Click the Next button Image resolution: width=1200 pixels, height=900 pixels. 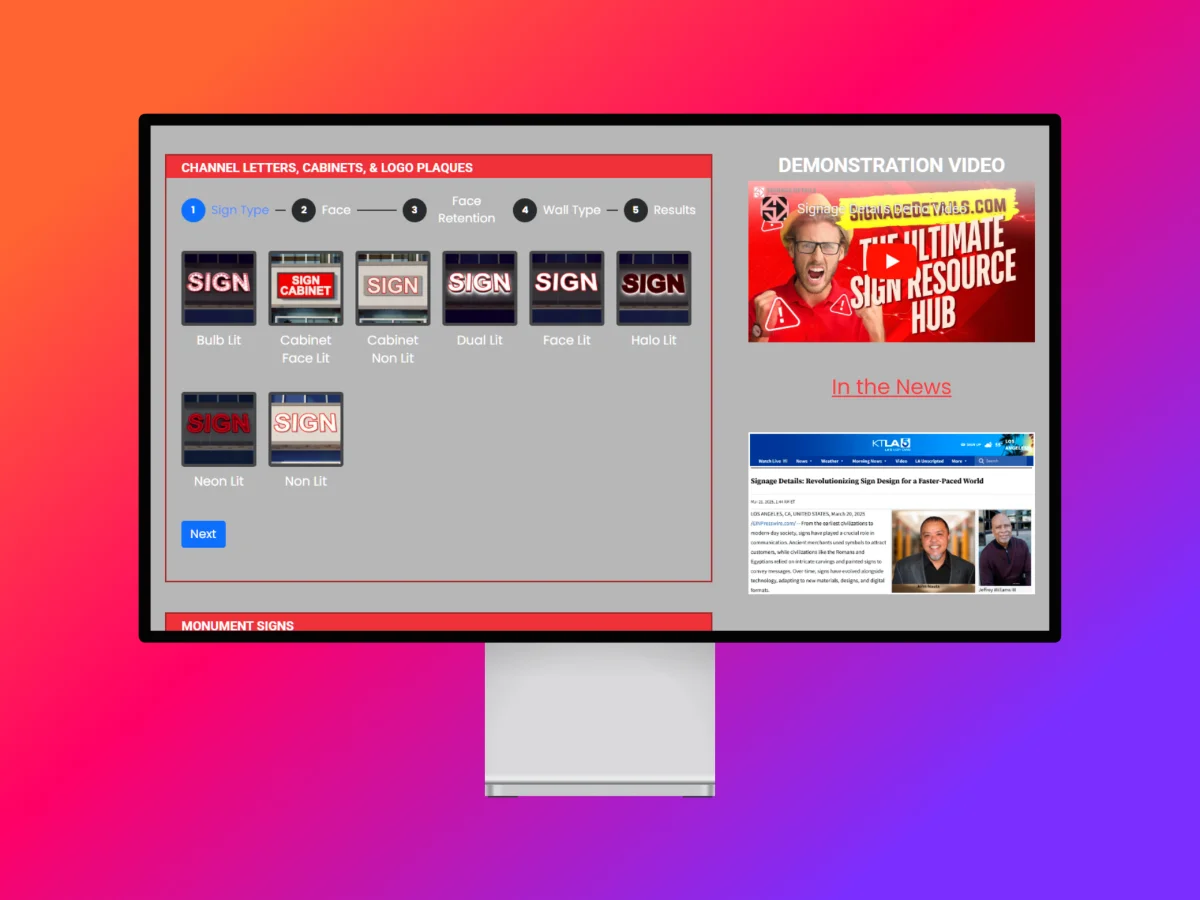[x=203, y=534]
